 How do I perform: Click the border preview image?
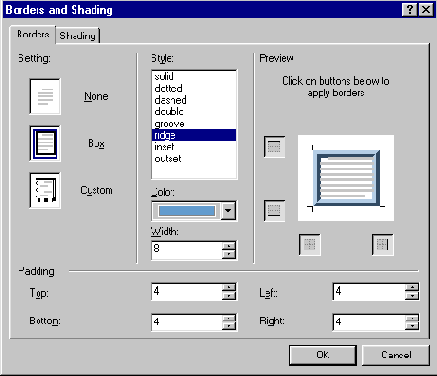(x=346, y=178)
